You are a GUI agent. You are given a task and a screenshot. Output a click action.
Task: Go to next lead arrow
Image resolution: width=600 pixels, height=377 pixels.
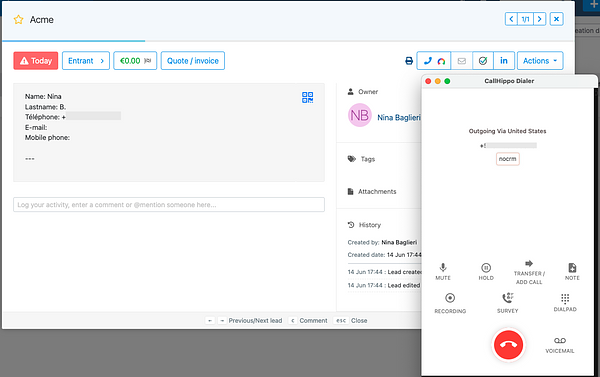click(540, 19)
